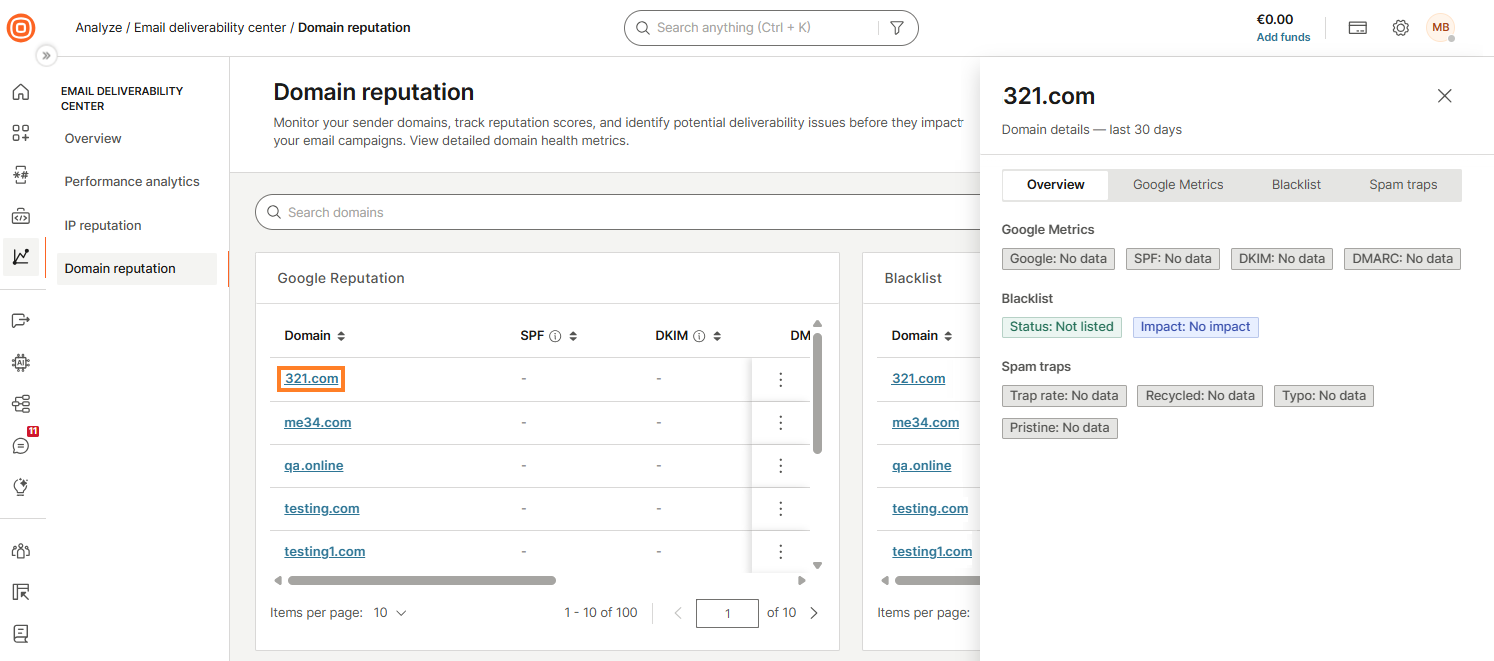
Task: Click the Search anything global search field
Action: (771, 28)
